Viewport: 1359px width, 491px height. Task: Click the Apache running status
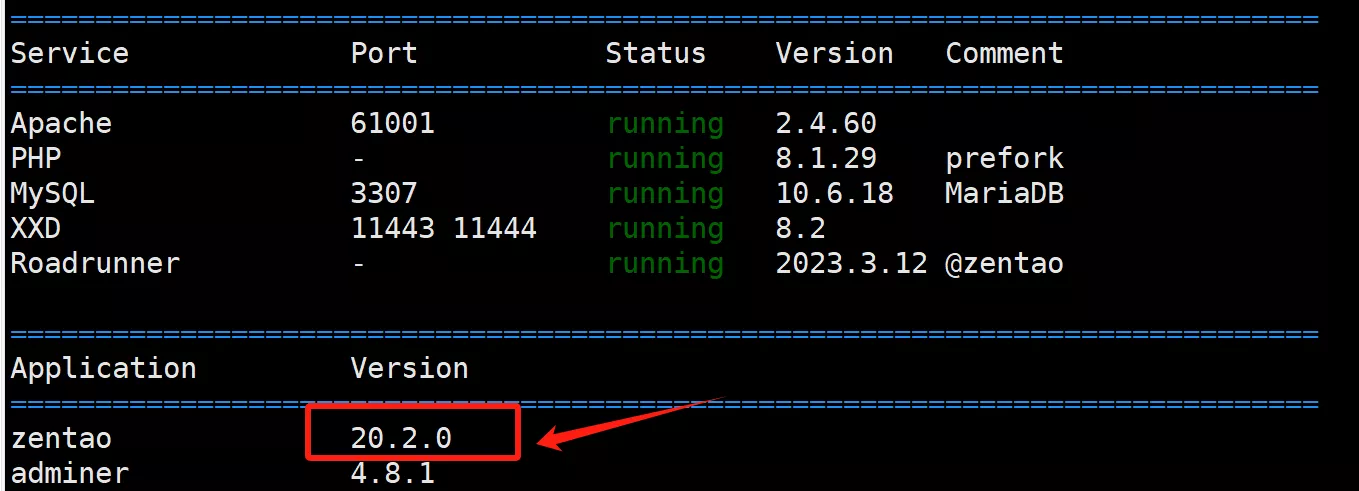(x=665, y=123)
